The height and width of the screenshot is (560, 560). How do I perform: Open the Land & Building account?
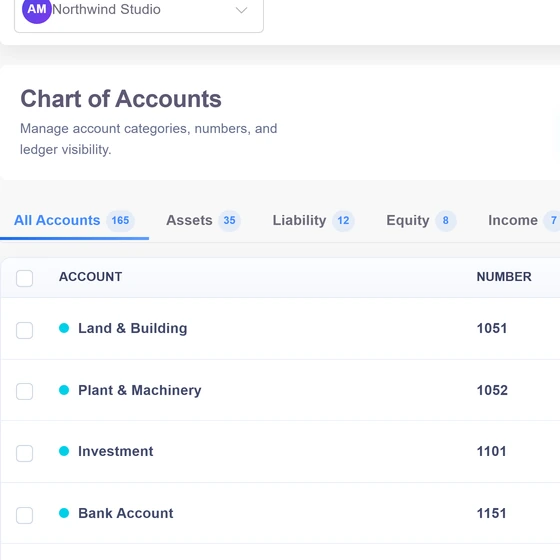132,328
